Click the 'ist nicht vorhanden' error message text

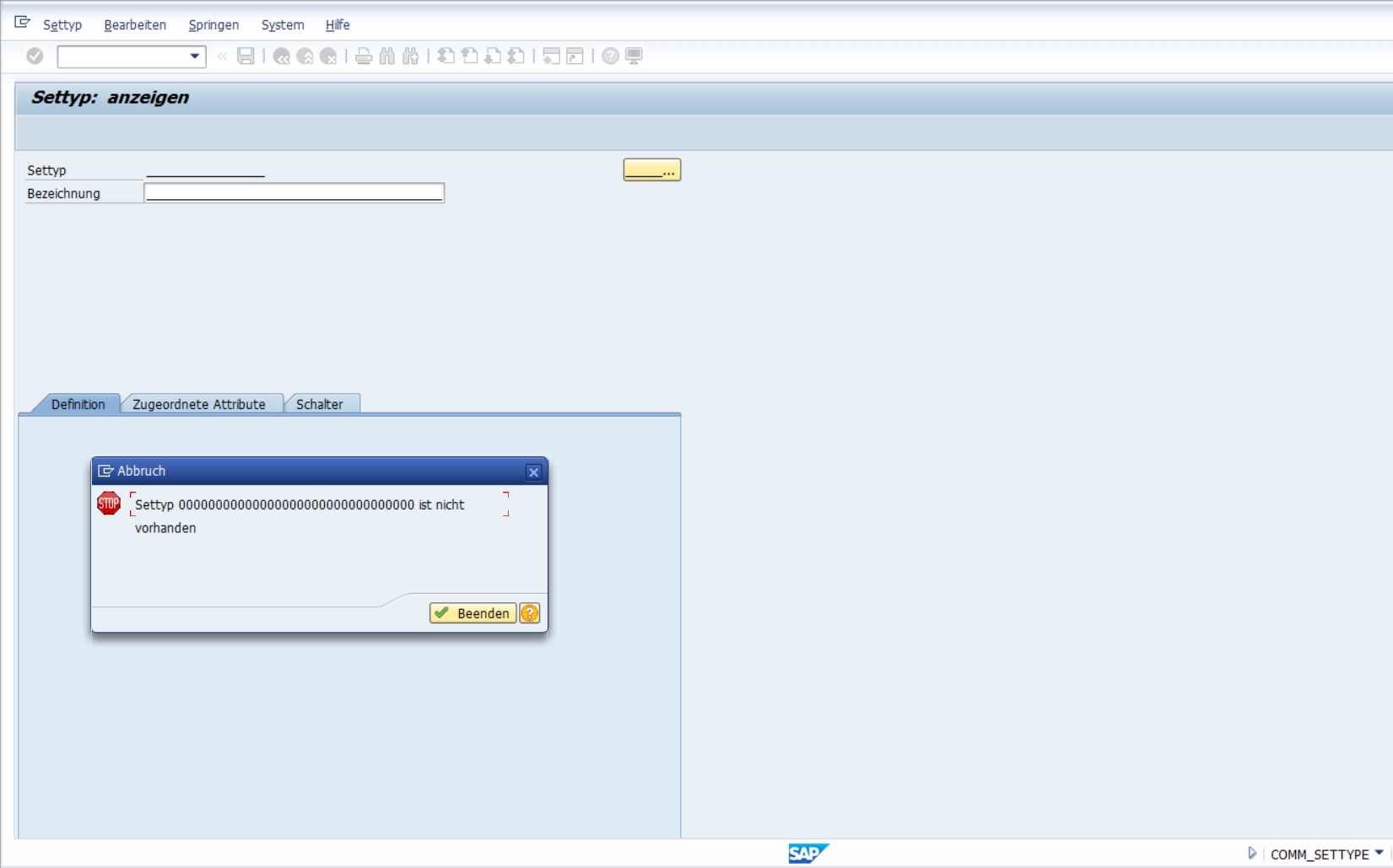point(300,516)
